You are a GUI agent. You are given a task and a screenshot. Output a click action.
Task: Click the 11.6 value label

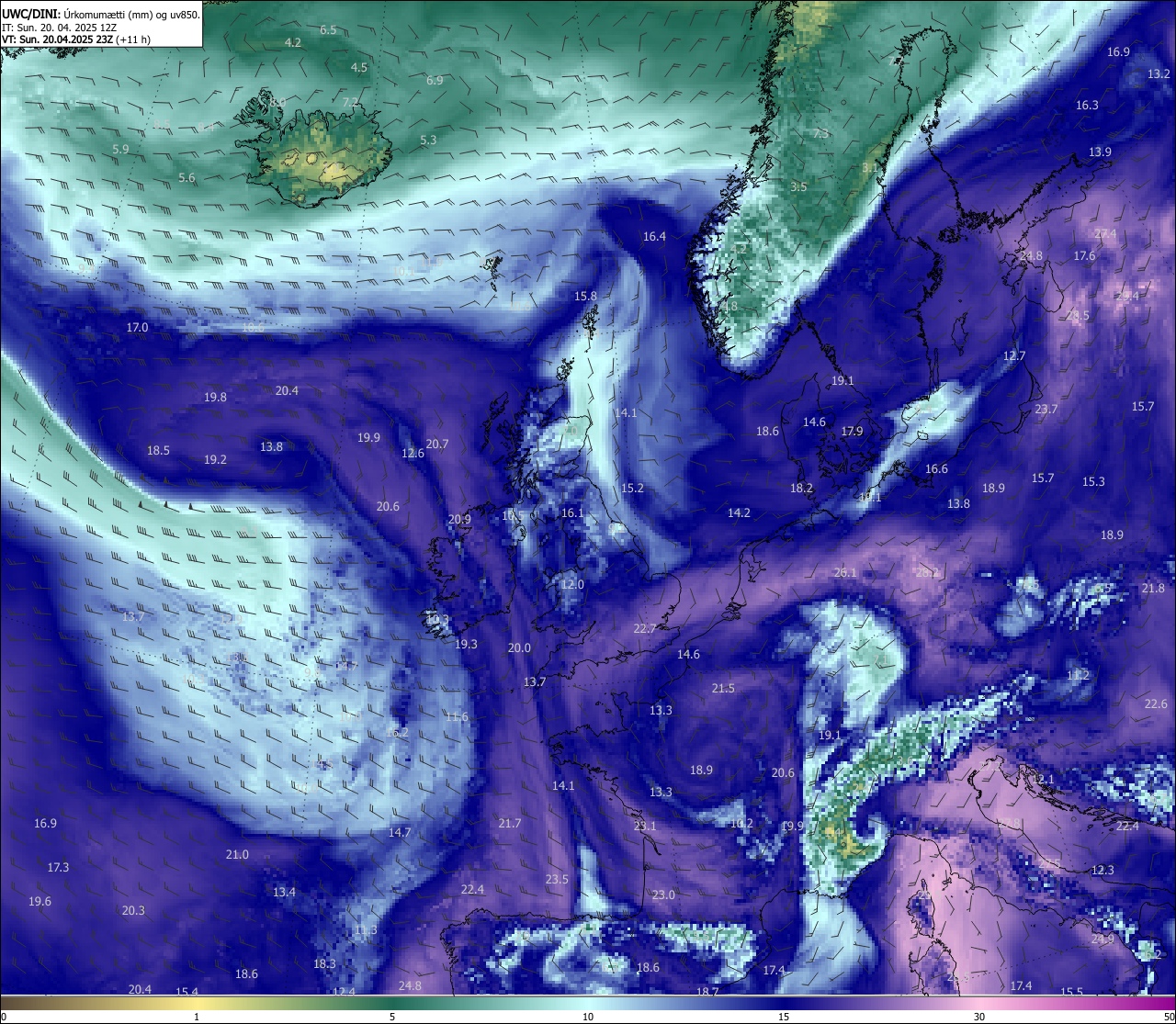click(x=457, y=716)
